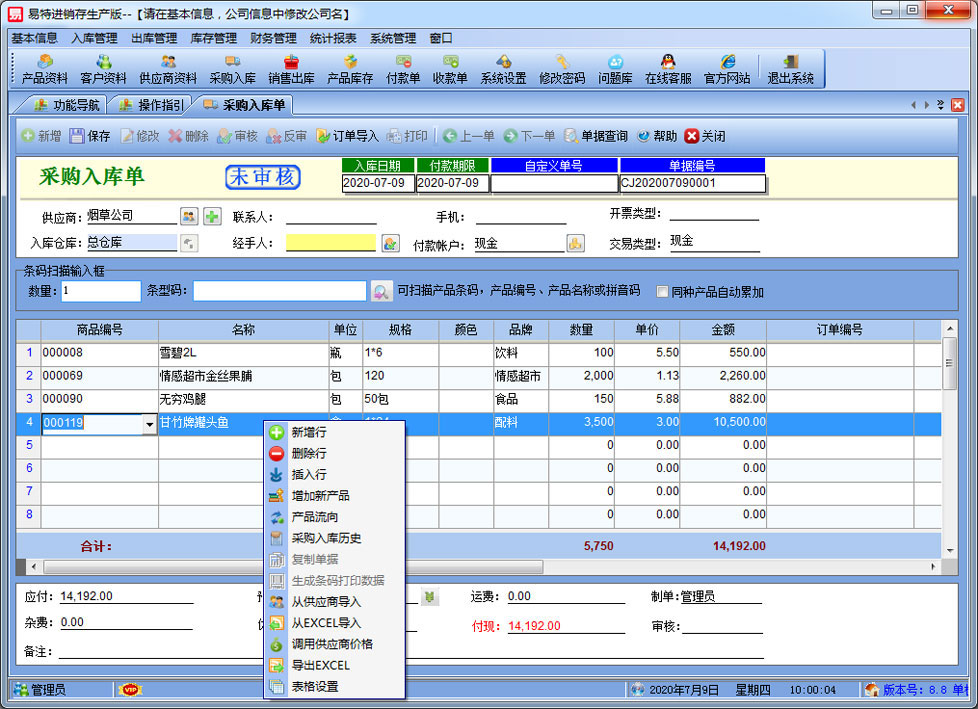Viewport: 978px width, 709px height.
Task: Click the tab list dropdown arrow
Action: 941,105
